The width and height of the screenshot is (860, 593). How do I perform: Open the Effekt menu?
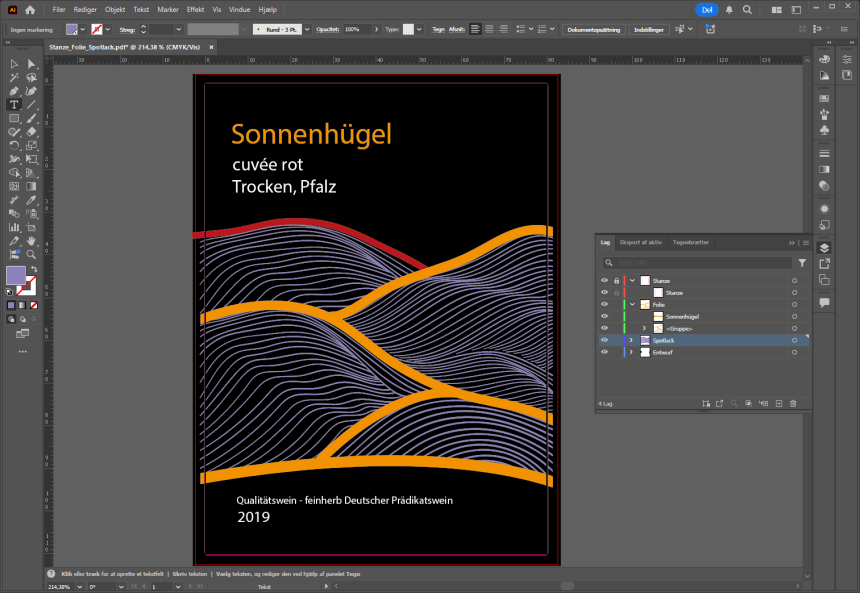pos(195,10)
